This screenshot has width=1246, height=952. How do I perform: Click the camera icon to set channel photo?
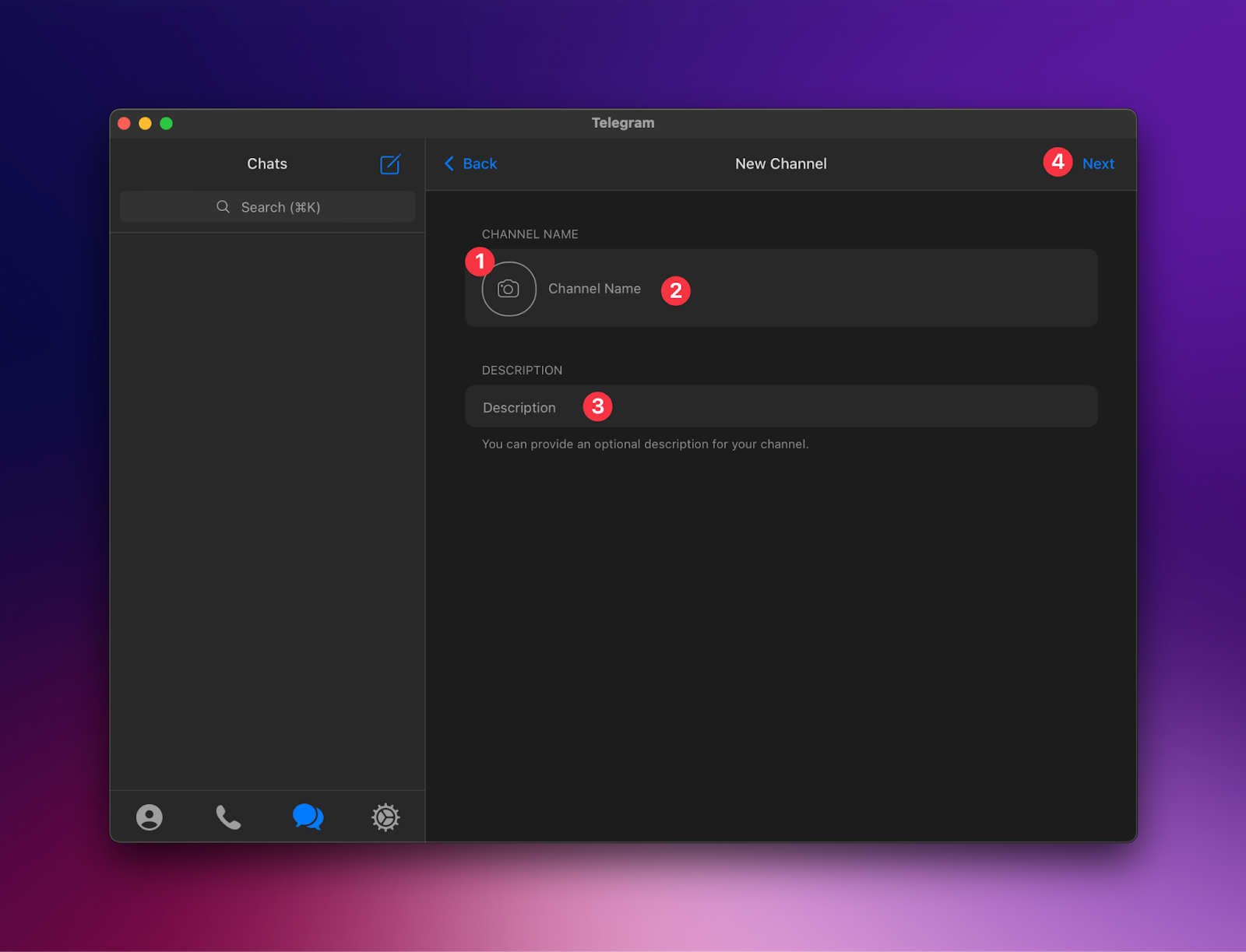[x=509, y=289]
